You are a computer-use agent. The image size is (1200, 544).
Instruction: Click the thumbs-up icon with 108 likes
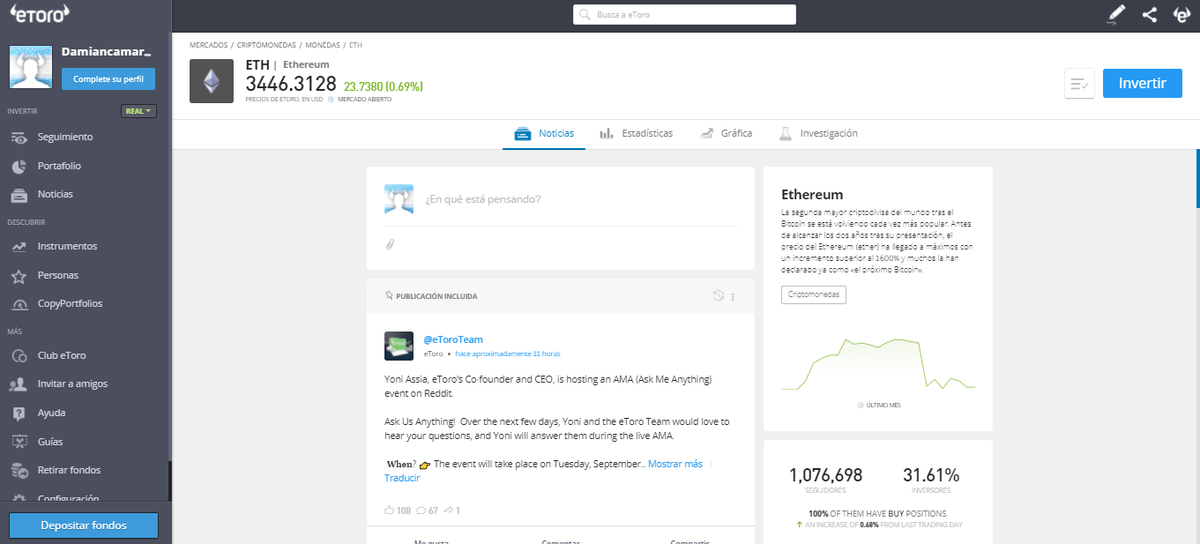(390, 510)
